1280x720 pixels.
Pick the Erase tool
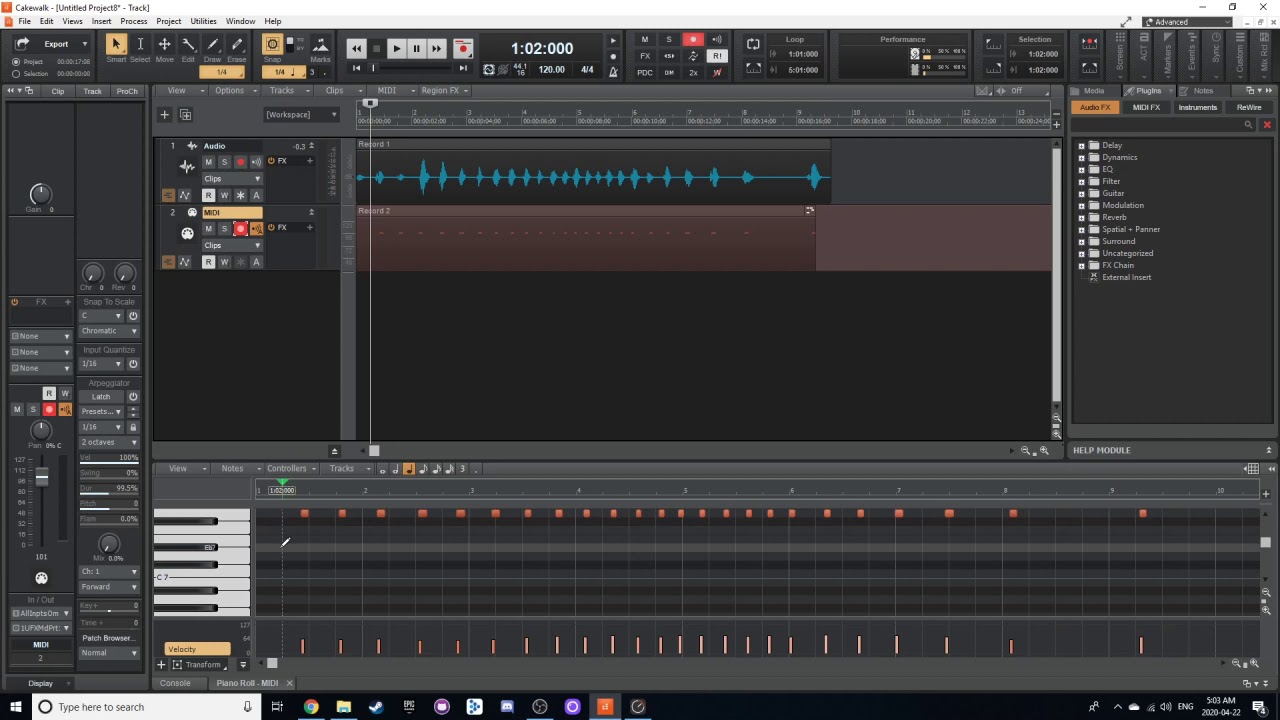click(237, 44)
